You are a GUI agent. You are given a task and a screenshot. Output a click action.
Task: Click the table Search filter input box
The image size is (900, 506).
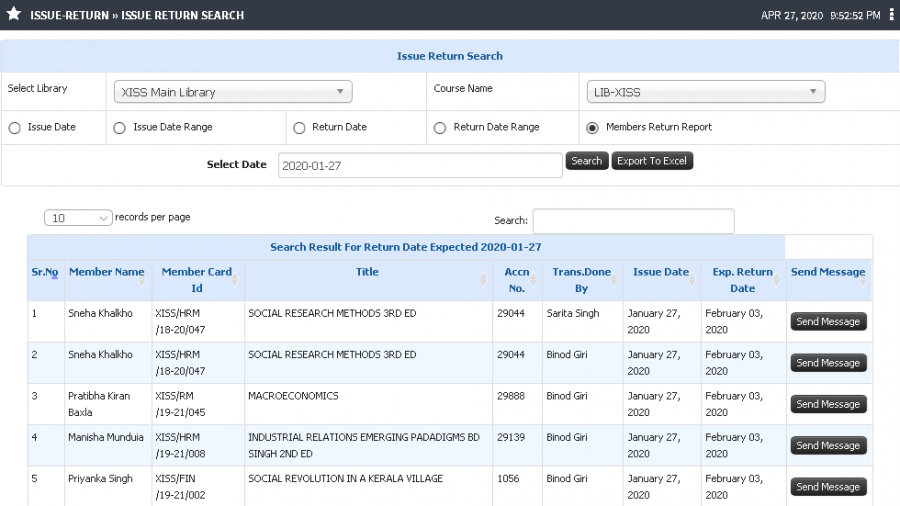(634, 221)
